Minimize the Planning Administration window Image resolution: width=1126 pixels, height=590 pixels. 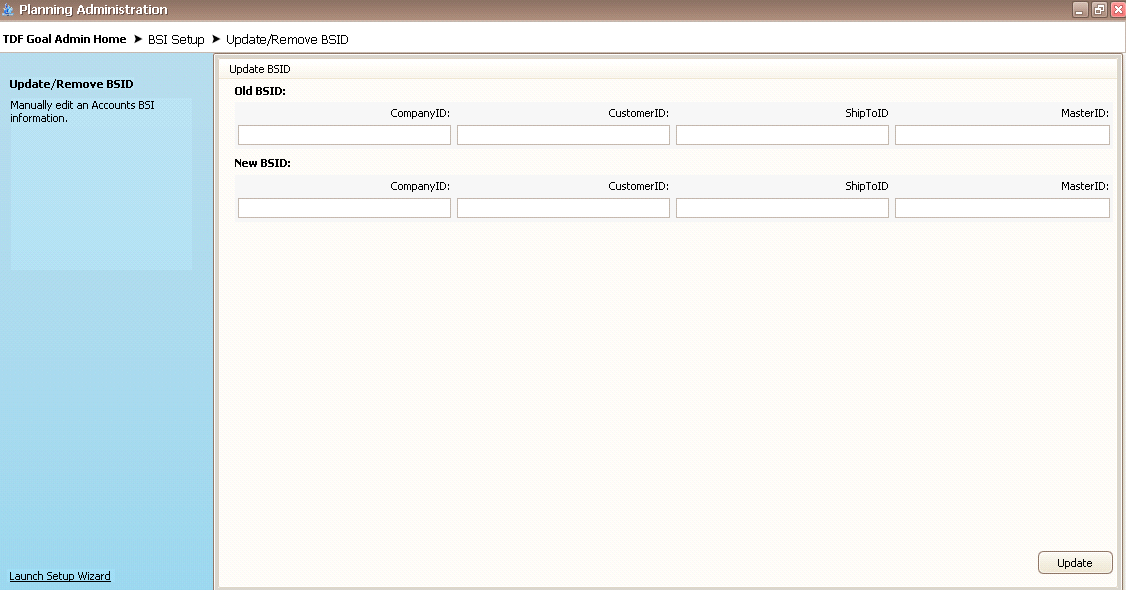[1080, 9]
